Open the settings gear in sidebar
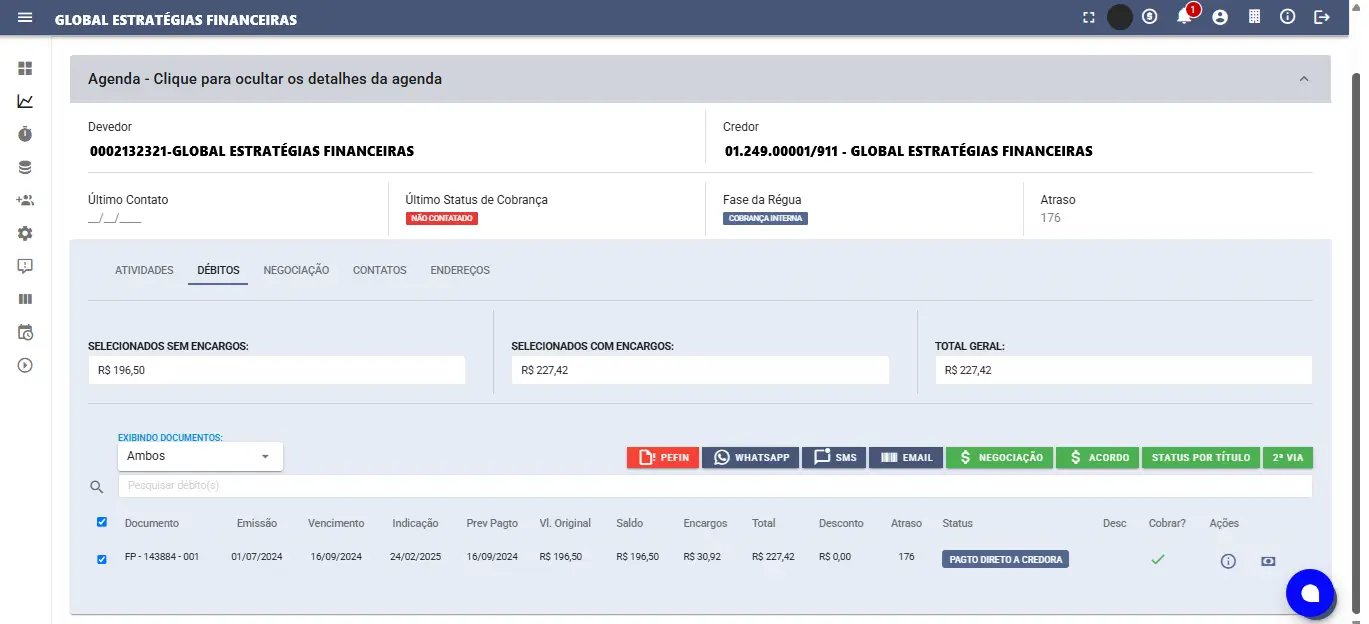Viewport: 1369px width, 624px height. click(25, 233)
